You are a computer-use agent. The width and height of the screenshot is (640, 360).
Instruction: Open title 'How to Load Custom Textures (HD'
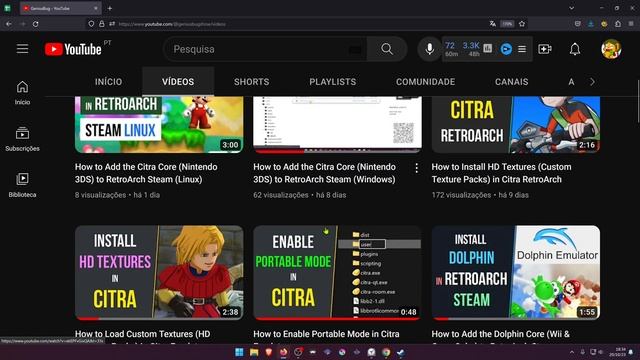point(143,334)
